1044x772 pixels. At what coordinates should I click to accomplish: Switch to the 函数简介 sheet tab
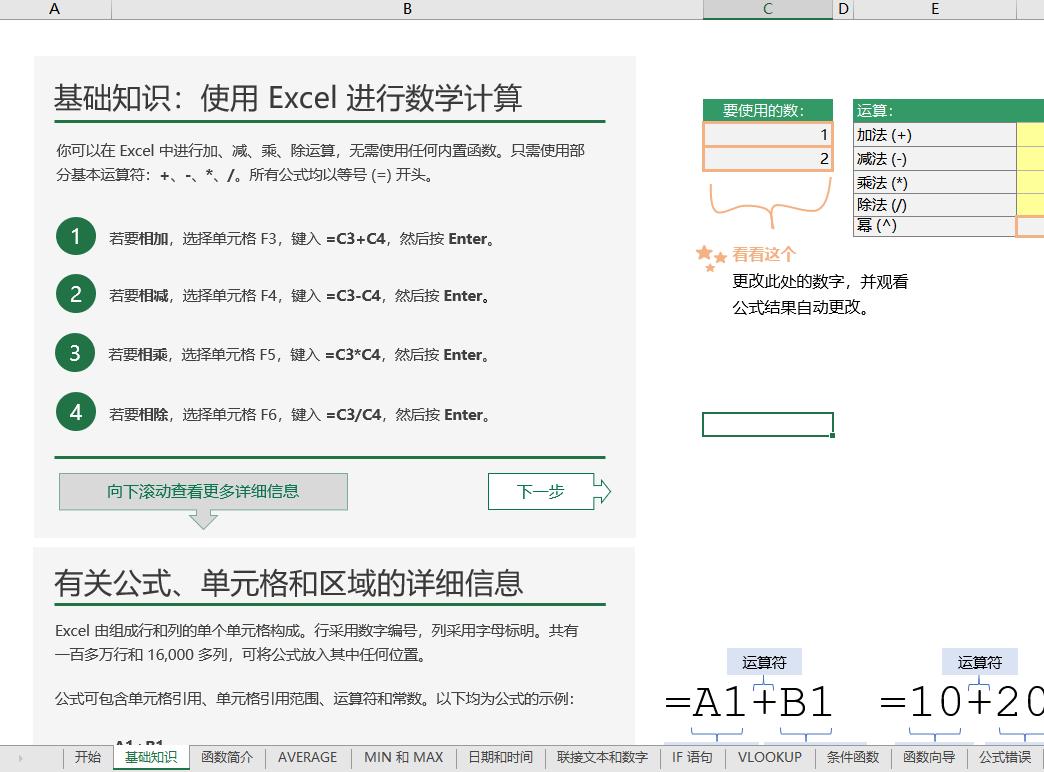(227, 757)
